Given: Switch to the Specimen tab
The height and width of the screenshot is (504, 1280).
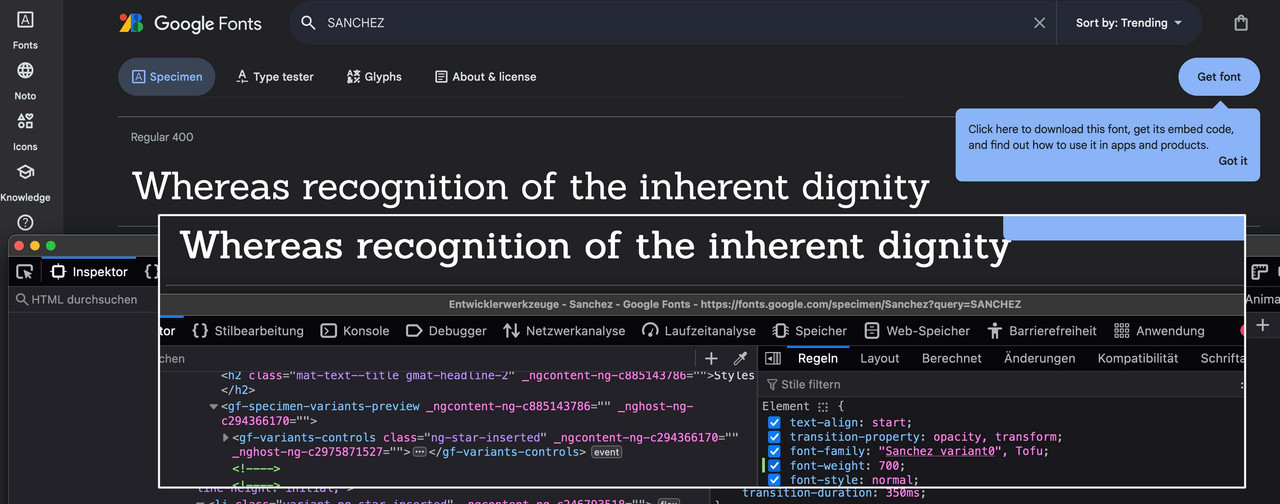Looking at the screenshot, I should click(167, 77).
